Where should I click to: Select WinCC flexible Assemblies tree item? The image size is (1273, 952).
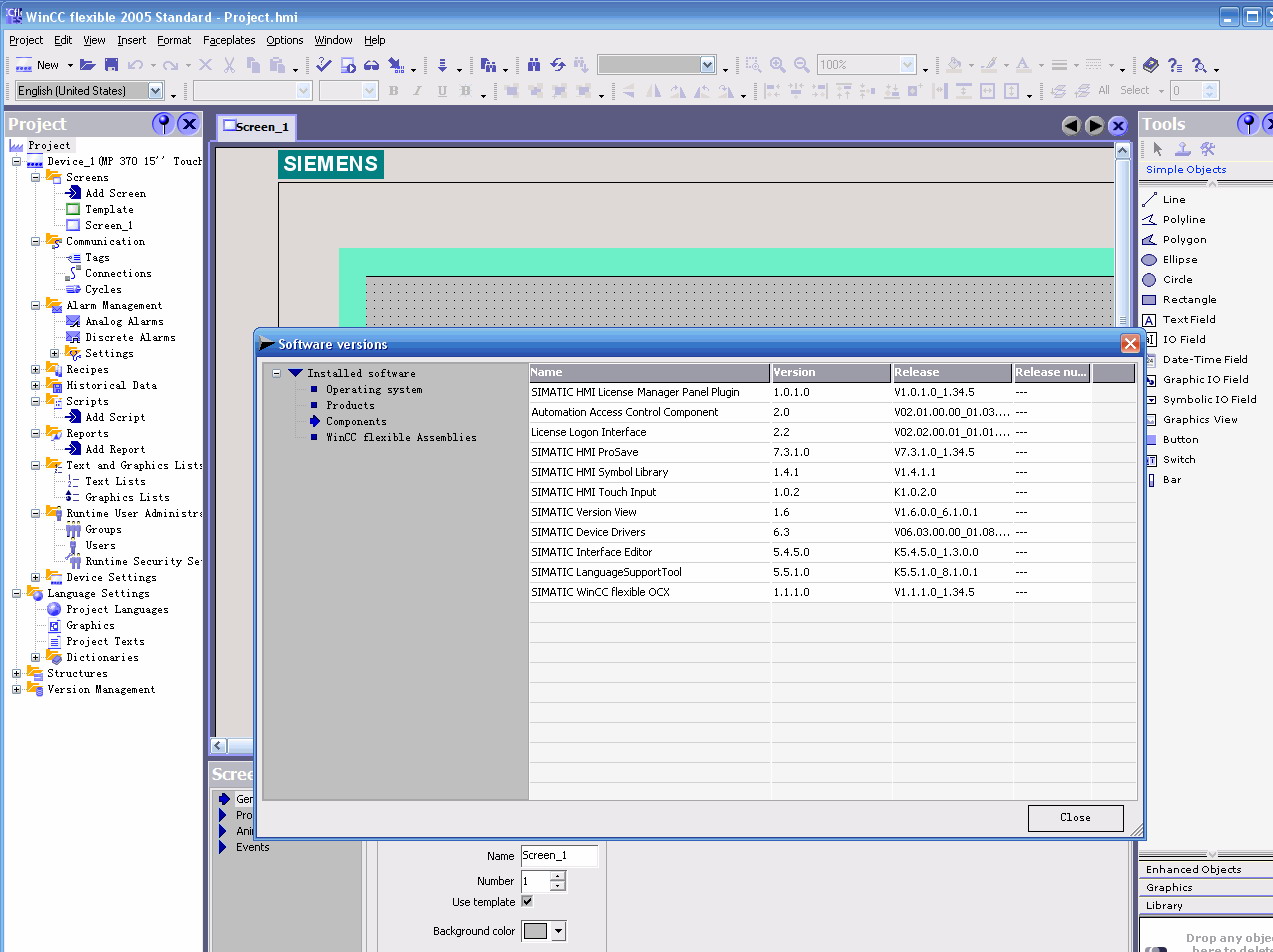point(401,438)
